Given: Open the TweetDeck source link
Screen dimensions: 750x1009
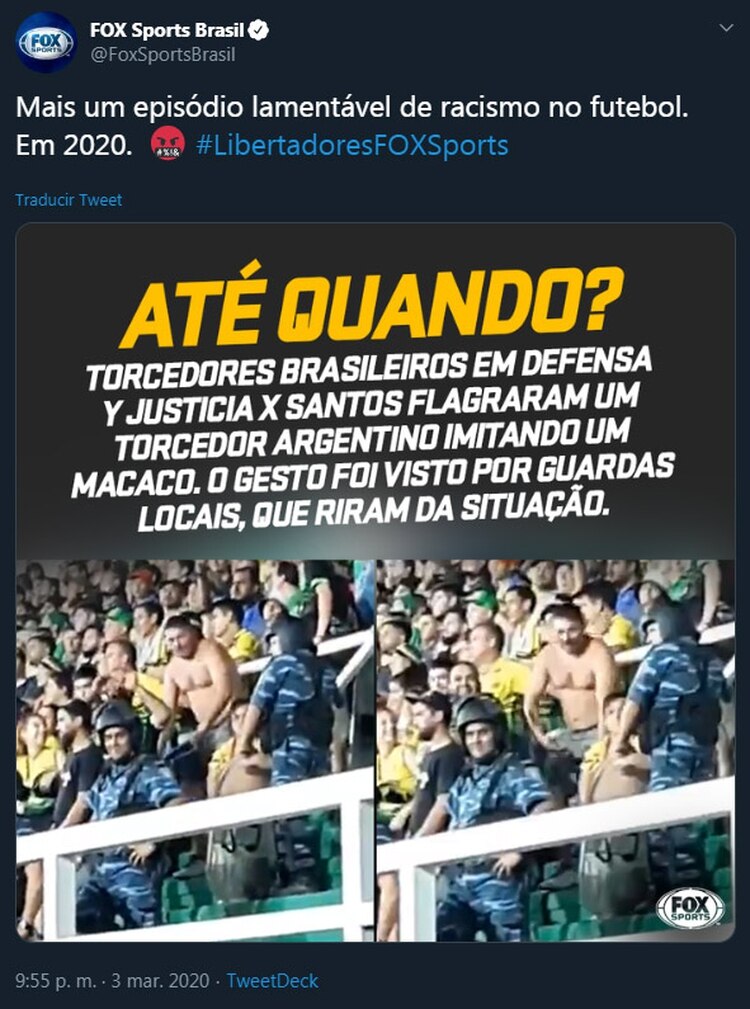Looking at the screenshot, I should pyautogui.click(x=272, y=981).
